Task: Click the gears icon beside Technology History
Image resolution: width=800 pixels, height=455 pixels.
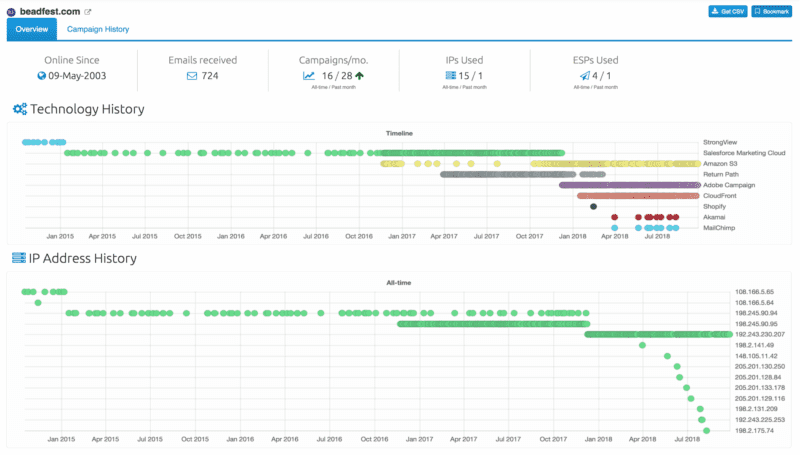Action: click(x=18, y=109)
